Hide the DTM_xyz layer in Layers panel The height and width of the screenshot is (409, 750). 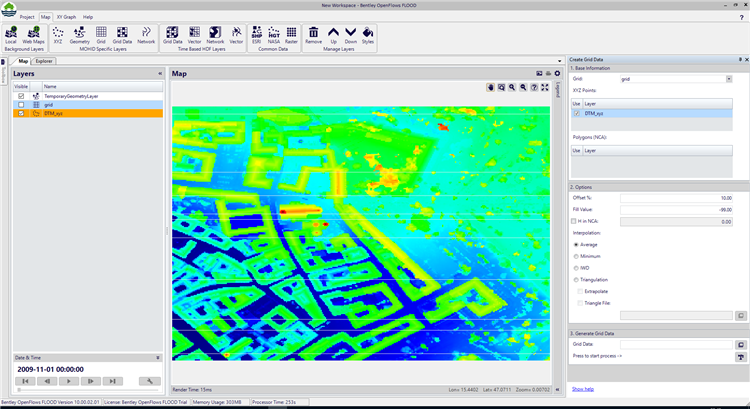click(21, 113)
